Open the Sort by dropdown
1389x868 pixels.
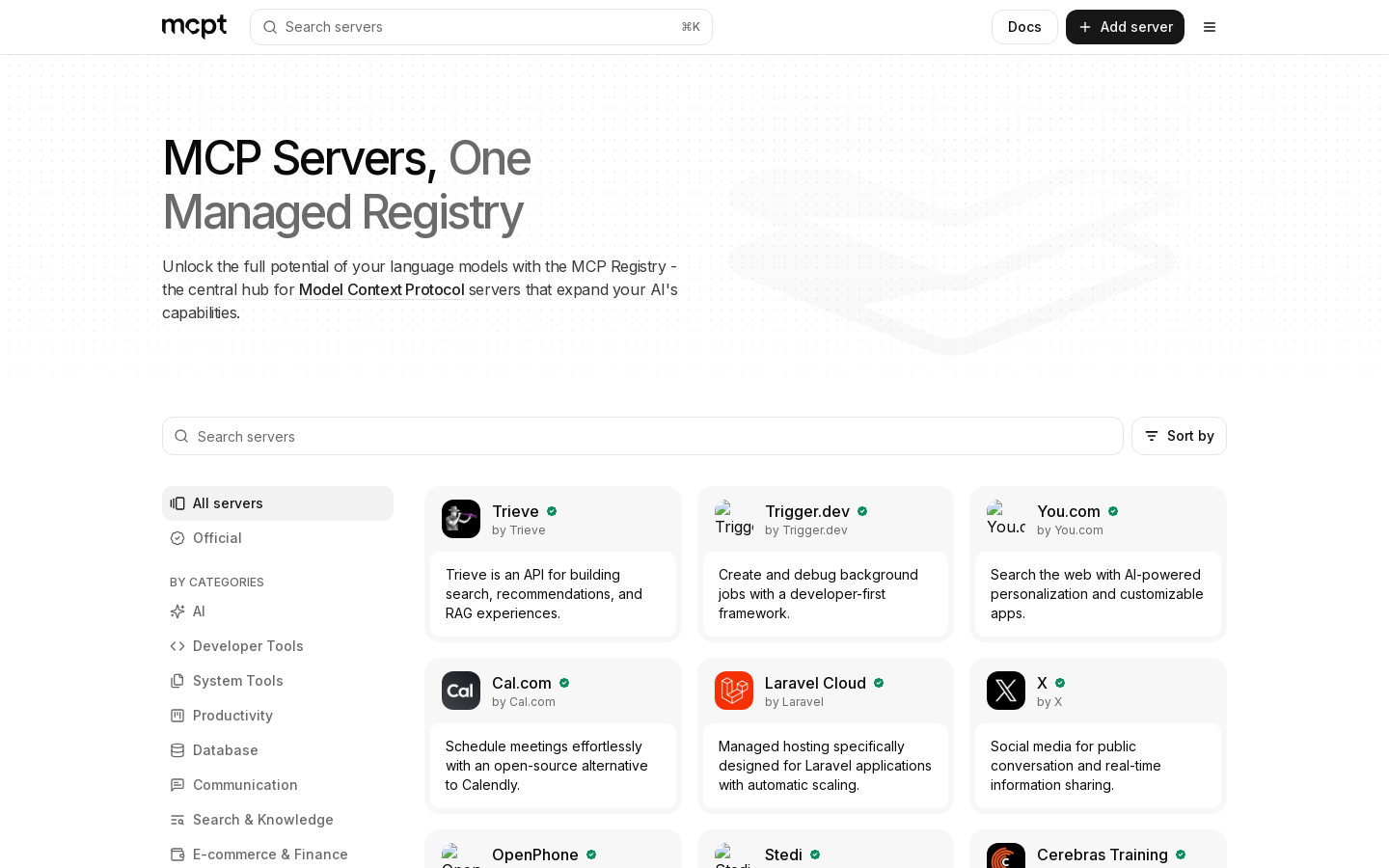point(1179,436)
